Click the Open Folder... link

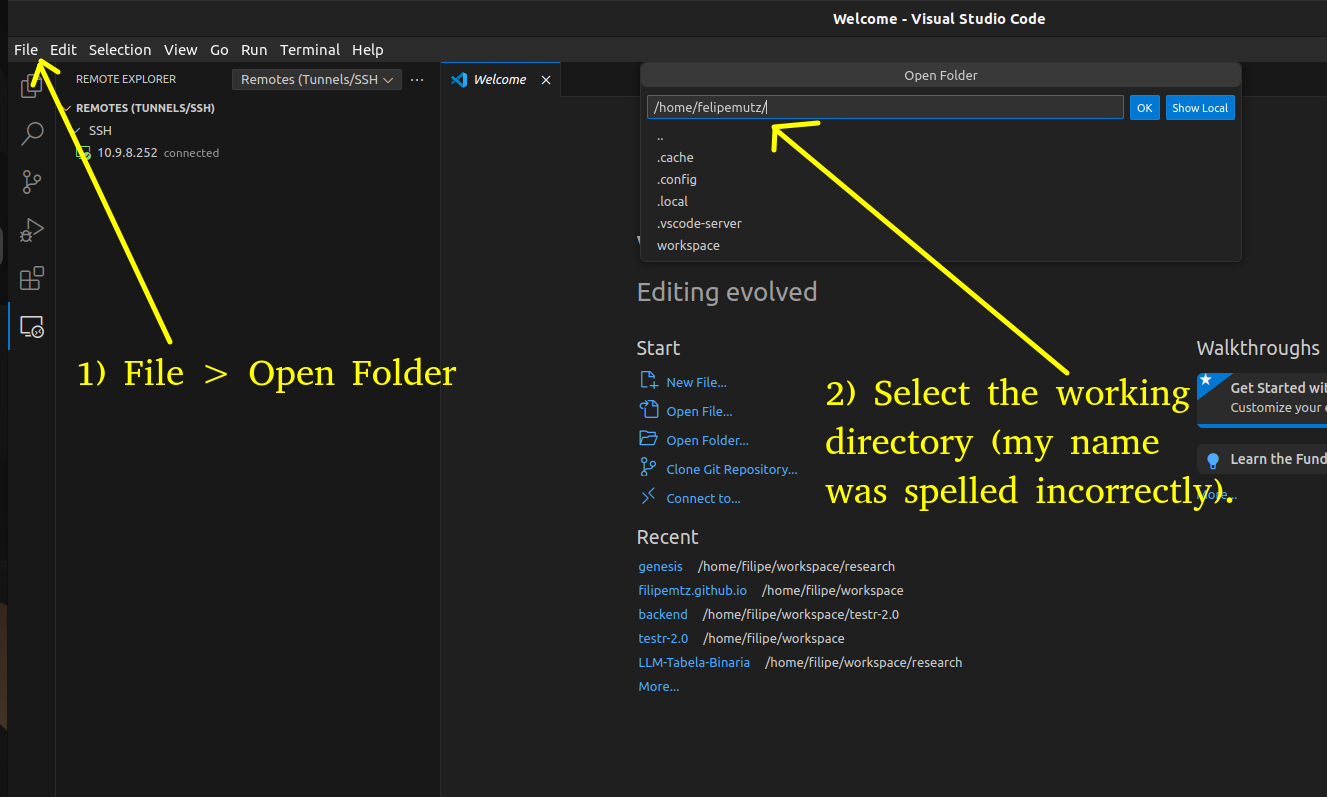click(x=707, y=440)
